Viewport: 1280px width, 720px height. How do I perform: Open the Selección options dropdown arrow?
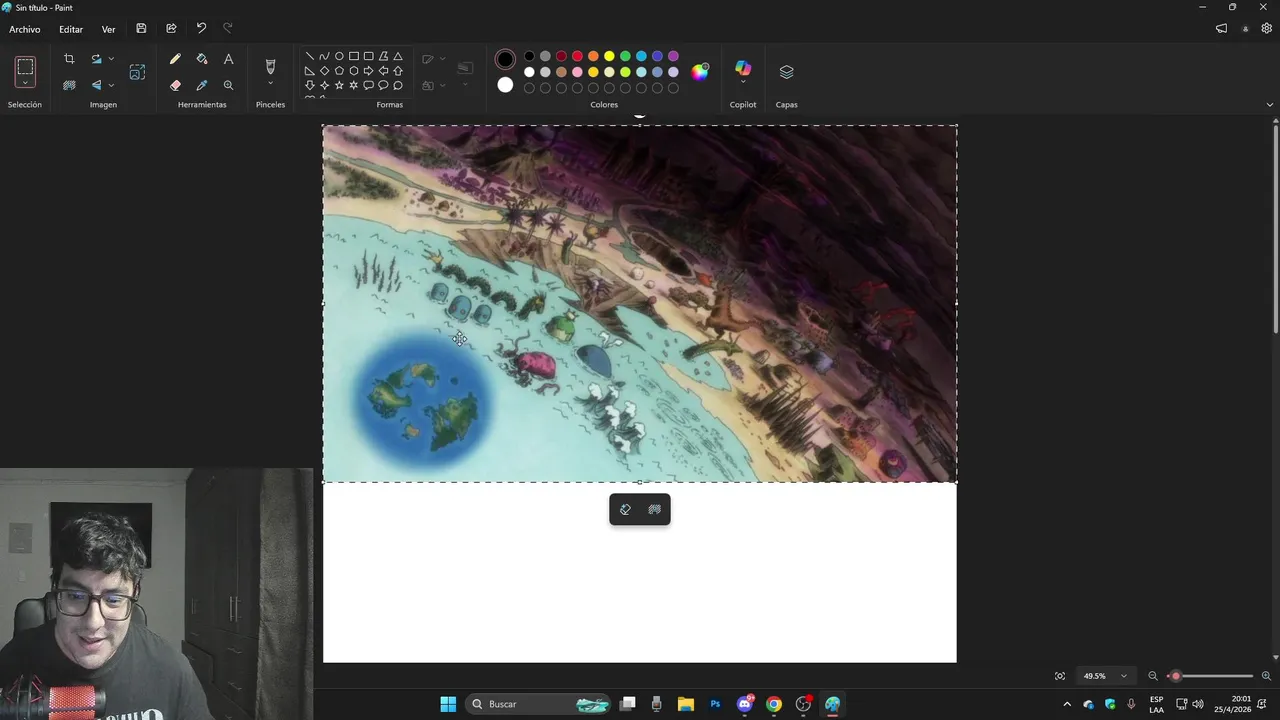(25, 84)
